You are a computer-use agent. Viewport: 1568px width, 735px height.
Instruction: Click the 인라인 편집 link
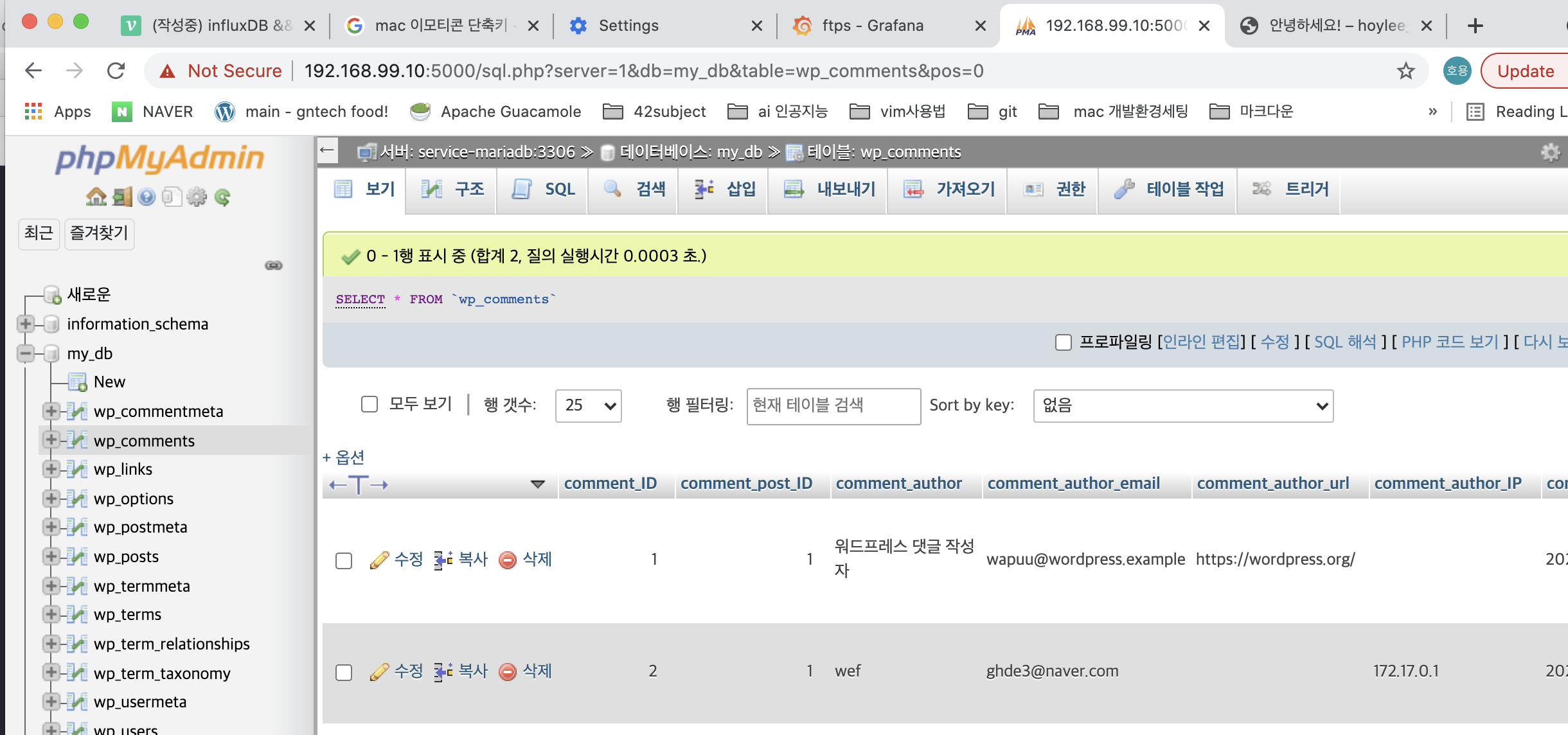click(x=1201, y=342)
